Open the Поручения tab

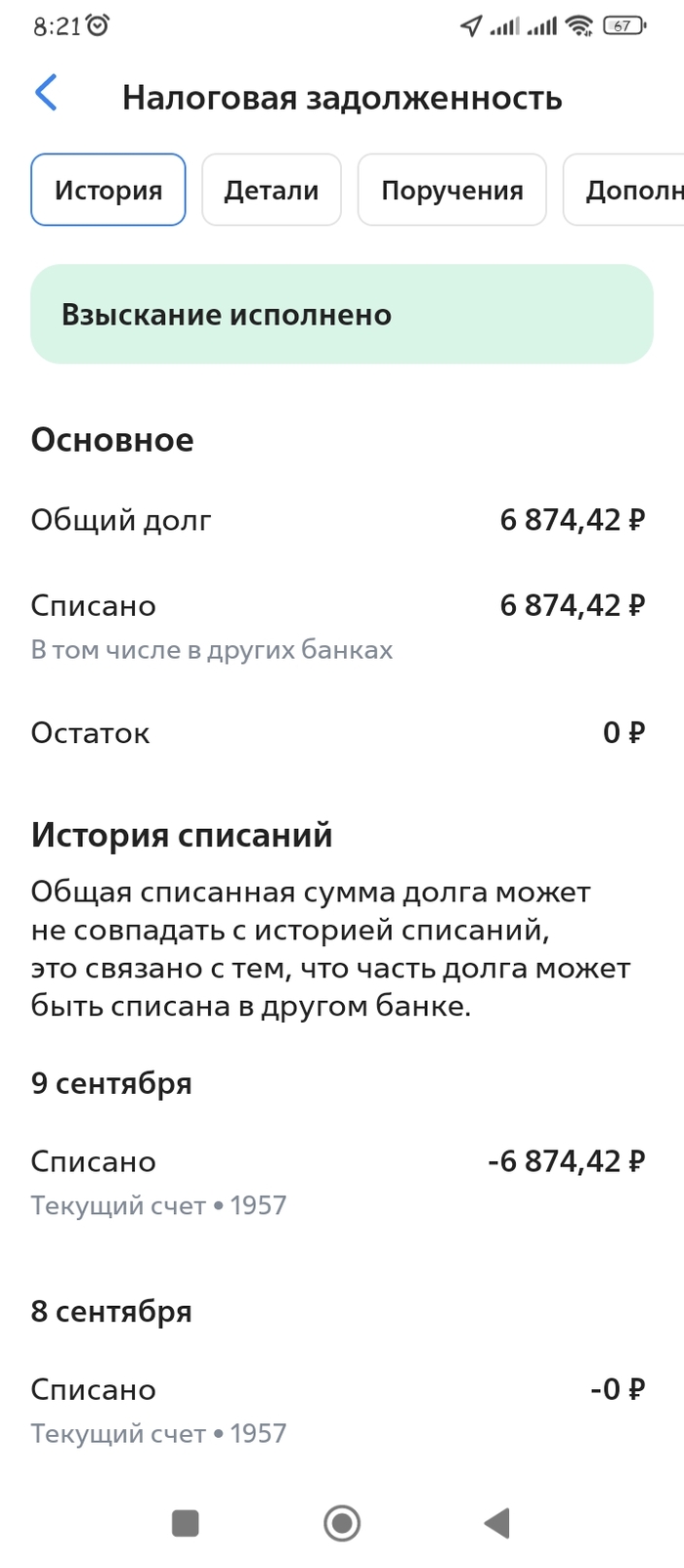point(451,190)
